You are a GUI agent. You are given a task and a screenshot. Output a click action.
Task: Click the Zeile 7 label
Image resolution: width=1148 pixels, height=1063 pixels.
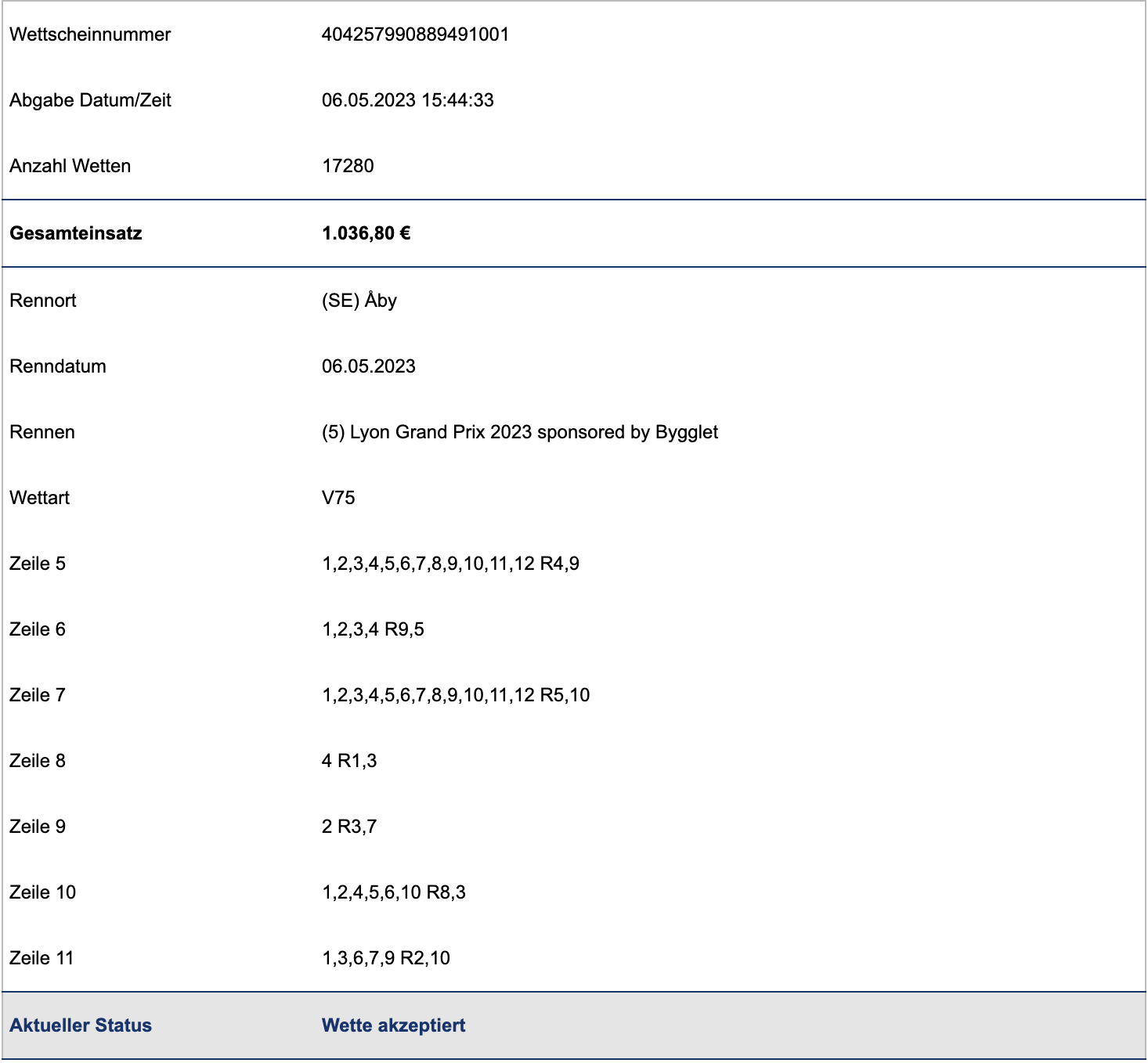coord(38,695)
